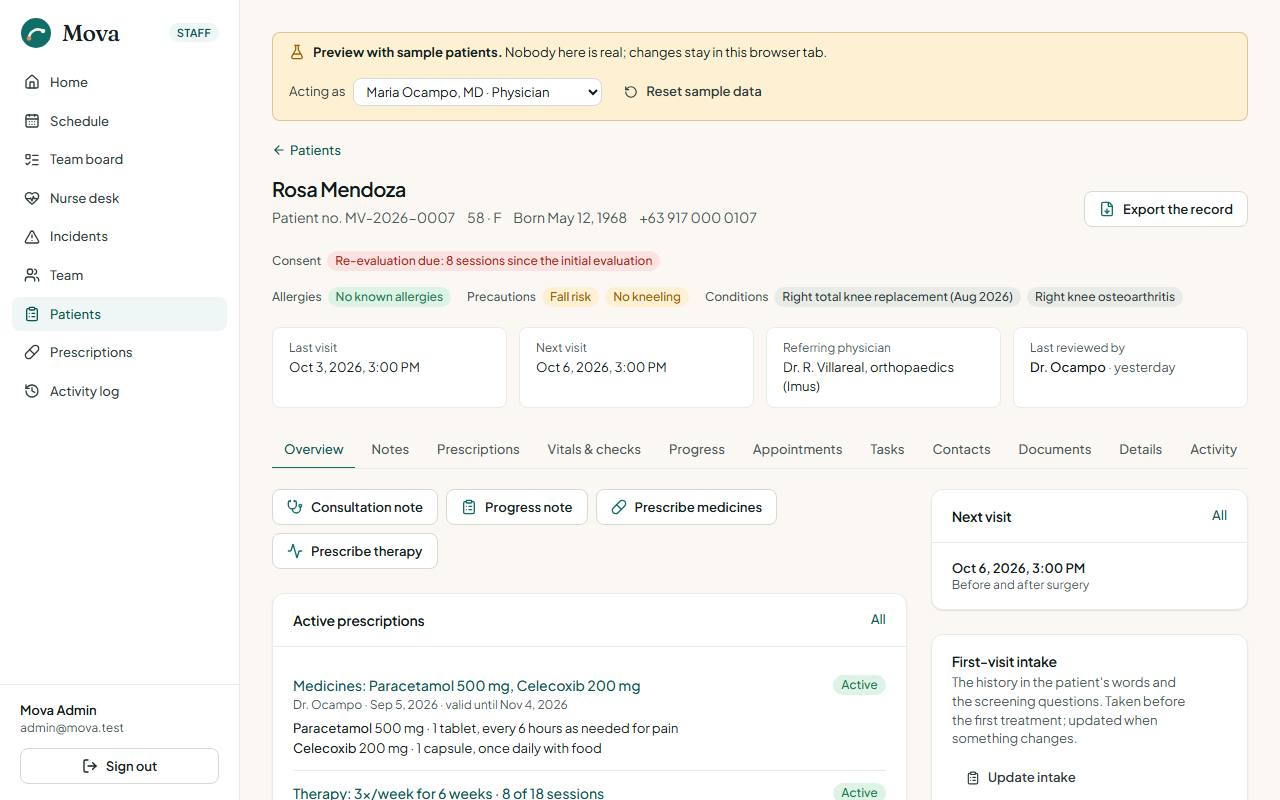Click the Right knee osteoarthritis condition tag
The height and width of the screenshot is (800, 1280).
pyautogui.click(x=1104, y=297)
